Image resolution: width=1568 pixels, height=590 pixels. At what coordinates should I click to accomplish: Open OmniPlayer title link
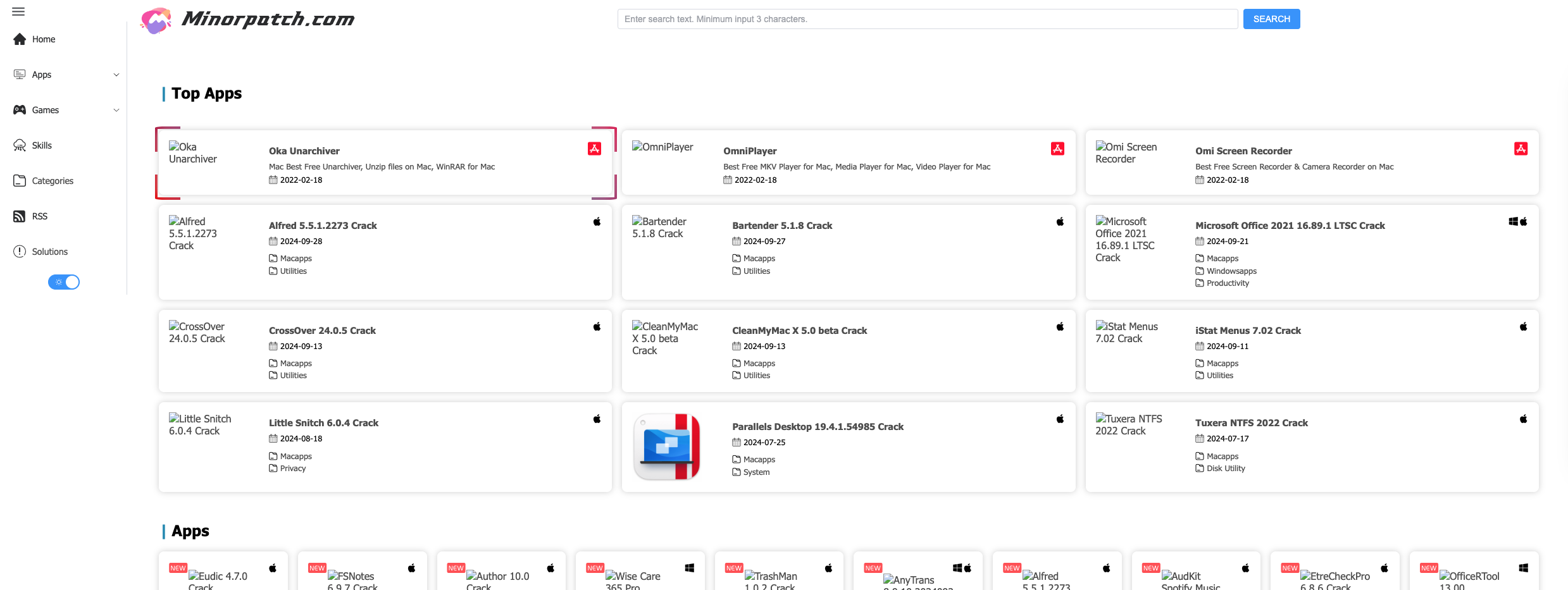pos(750,151)
